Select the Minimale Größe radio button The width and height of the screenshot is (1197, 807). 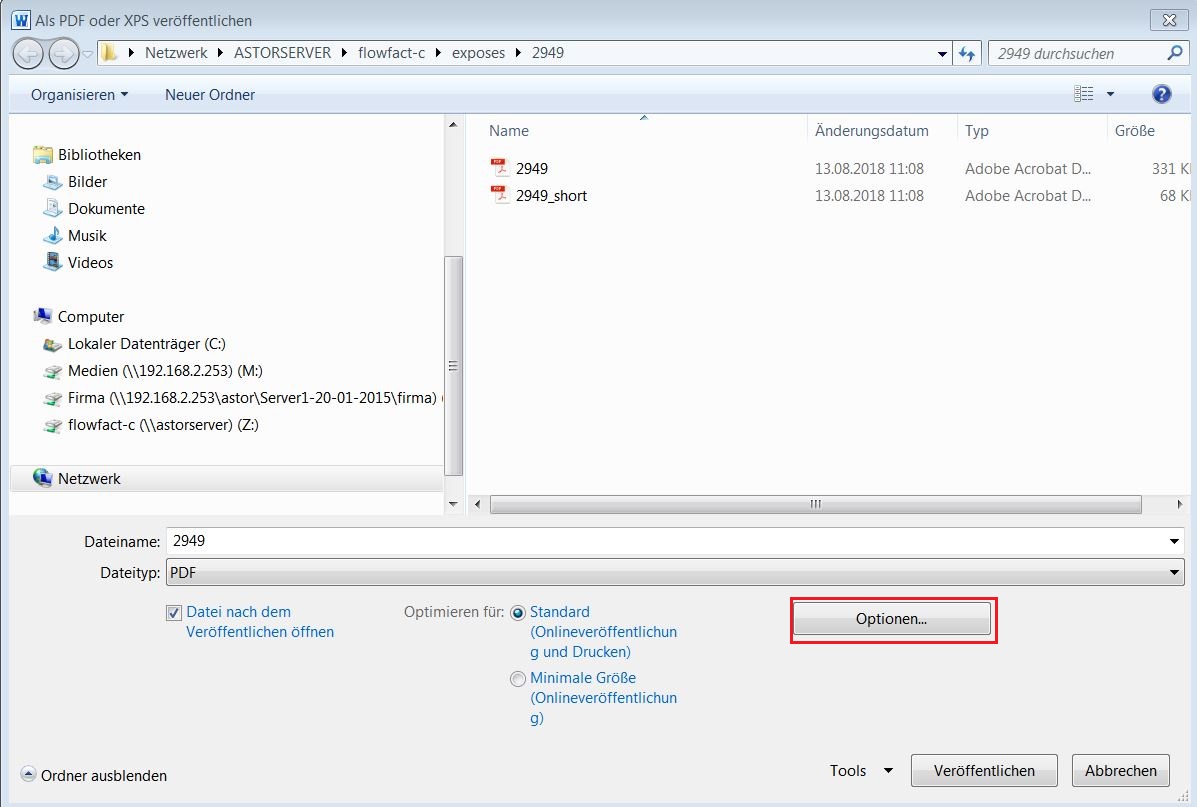[x=518, y=679]
